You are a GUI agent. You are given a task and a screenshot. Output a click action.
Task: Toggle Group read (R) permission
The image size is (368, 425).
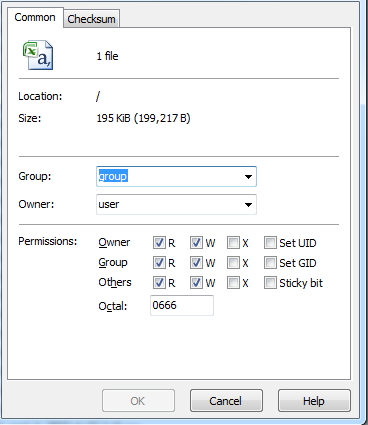click(x=159, y=263)
